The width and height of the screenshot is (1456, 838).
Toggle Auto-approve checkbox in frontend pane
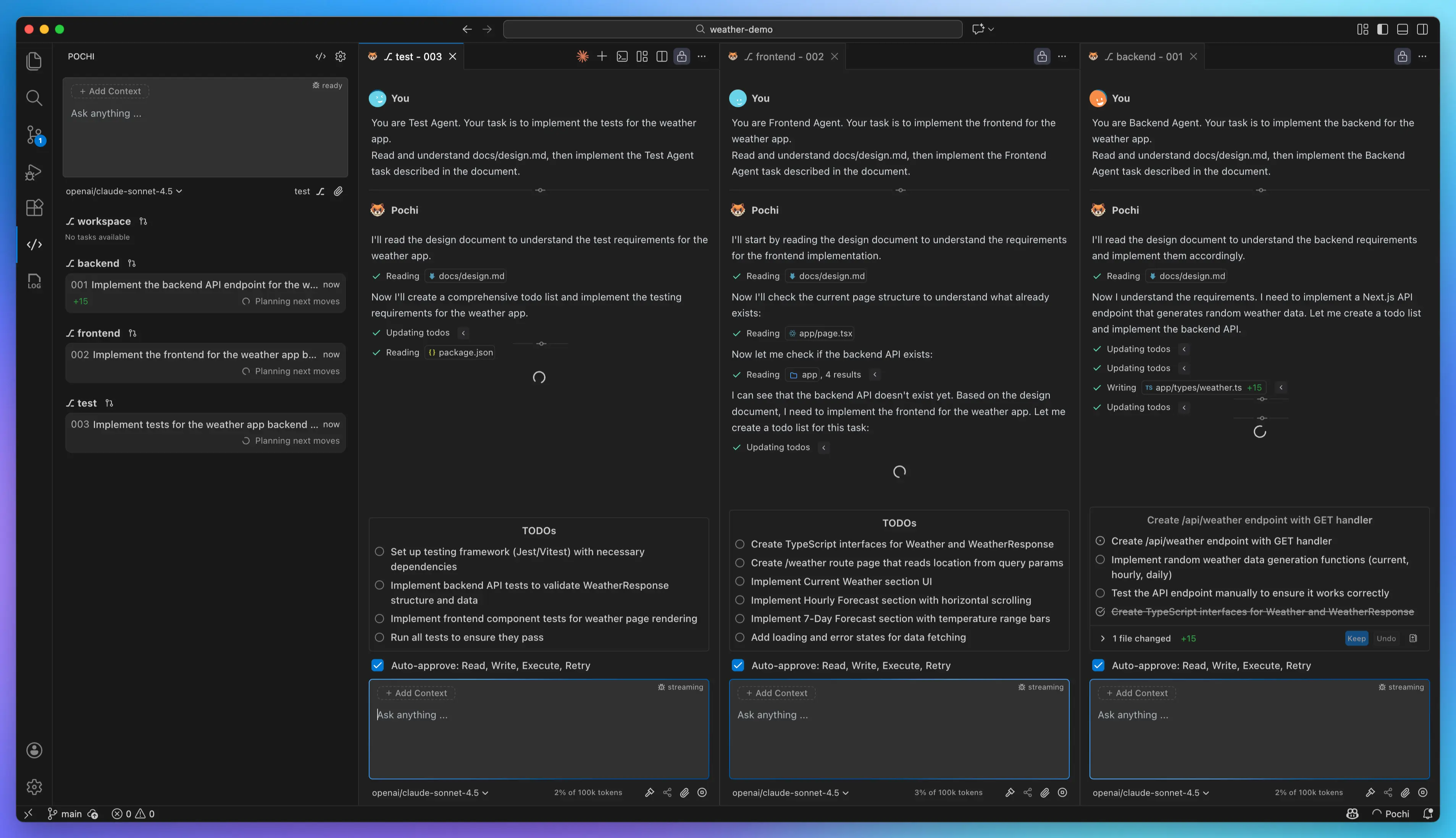[x=738, y=665]
